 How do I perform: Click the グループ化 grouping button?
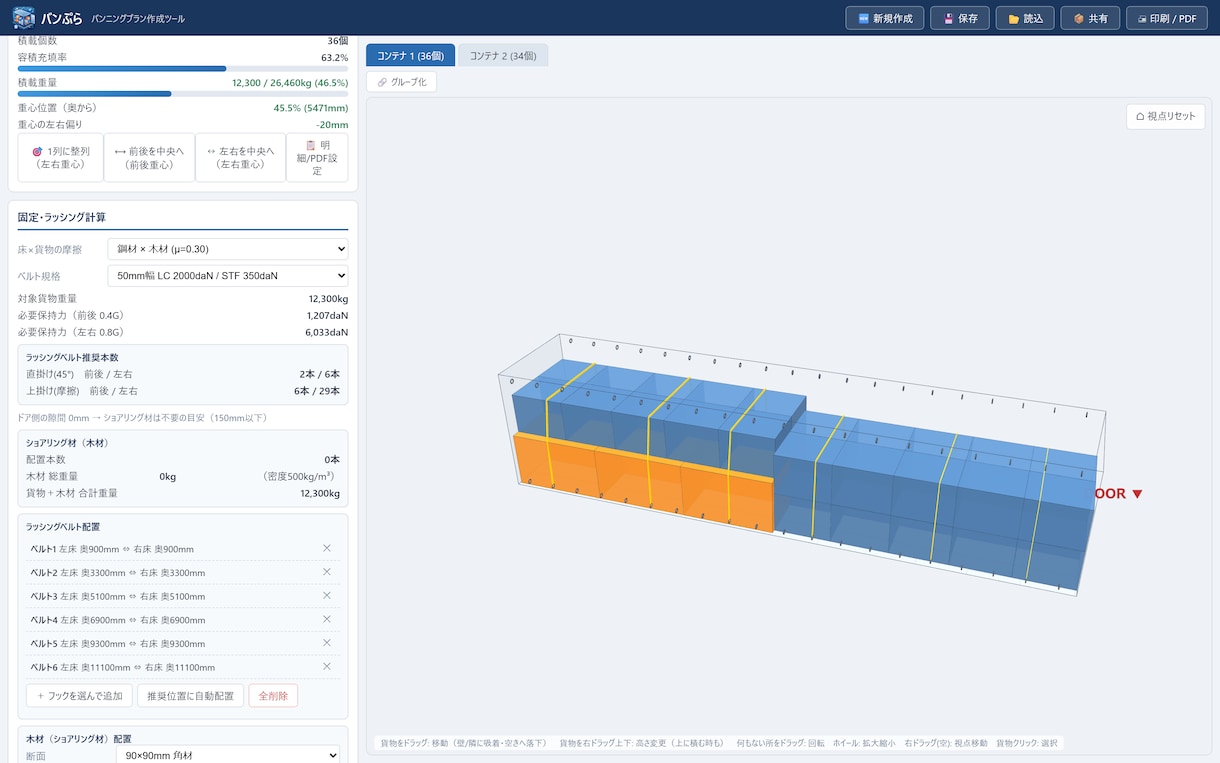pyautogui.click(x=401, y=82)
